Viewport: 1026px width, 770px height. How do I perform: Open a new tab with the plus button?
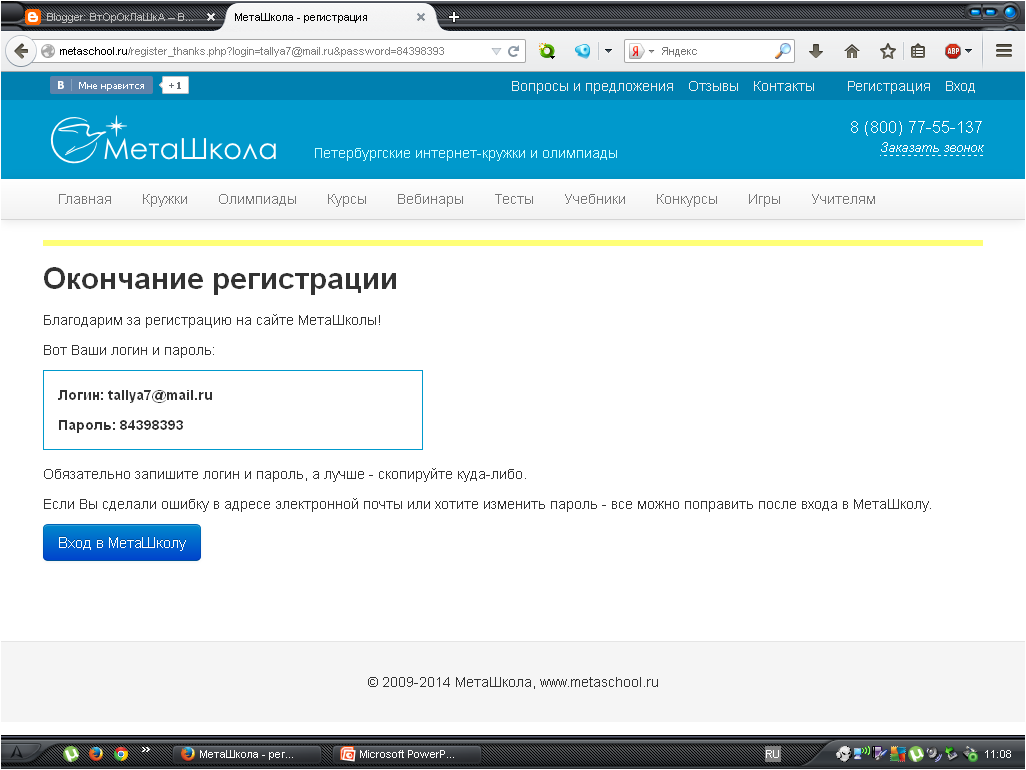tap(453, 18)
